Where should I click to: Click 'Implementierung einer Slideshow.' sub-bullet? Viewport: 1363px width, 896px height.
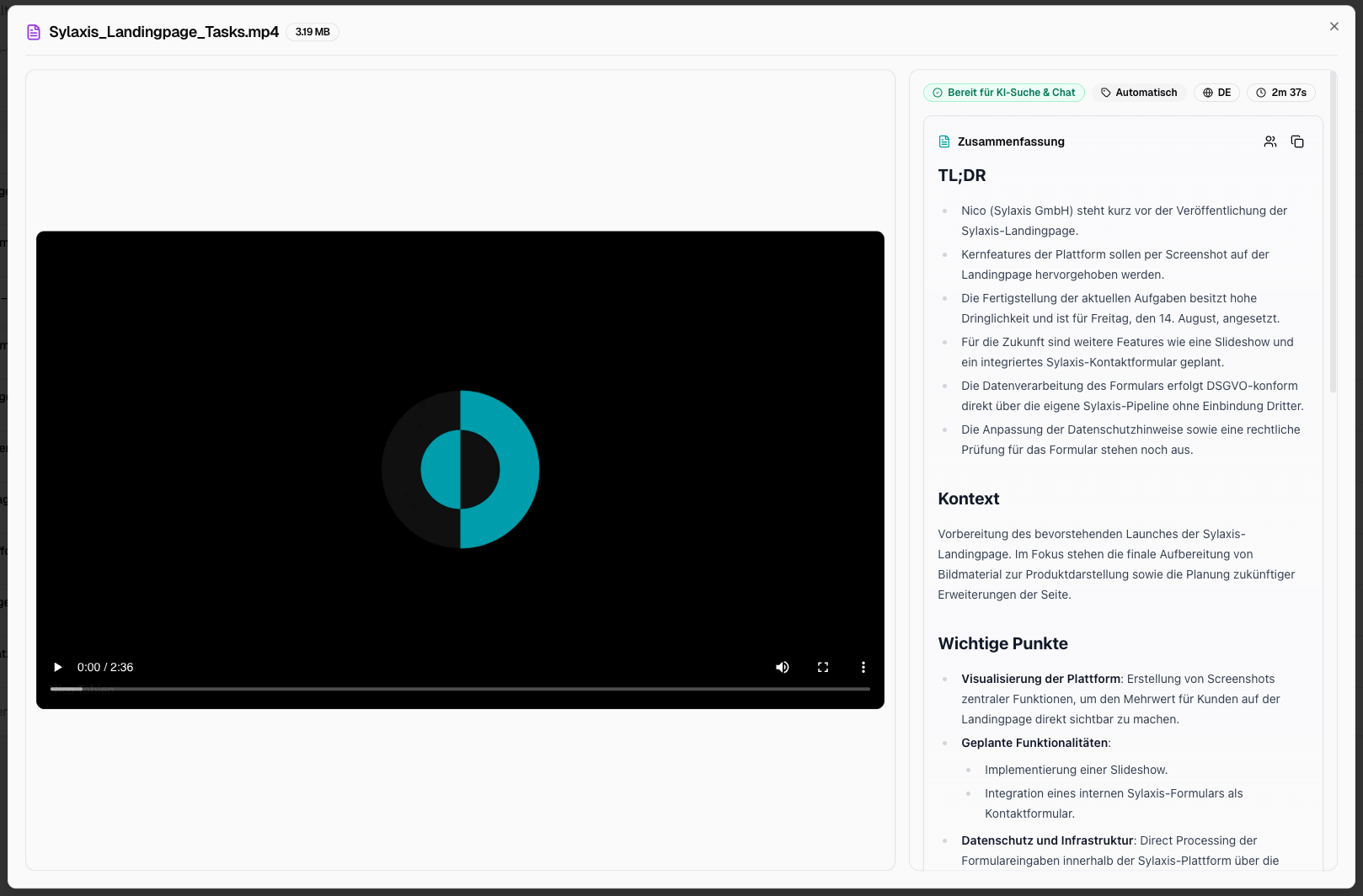1076,770
